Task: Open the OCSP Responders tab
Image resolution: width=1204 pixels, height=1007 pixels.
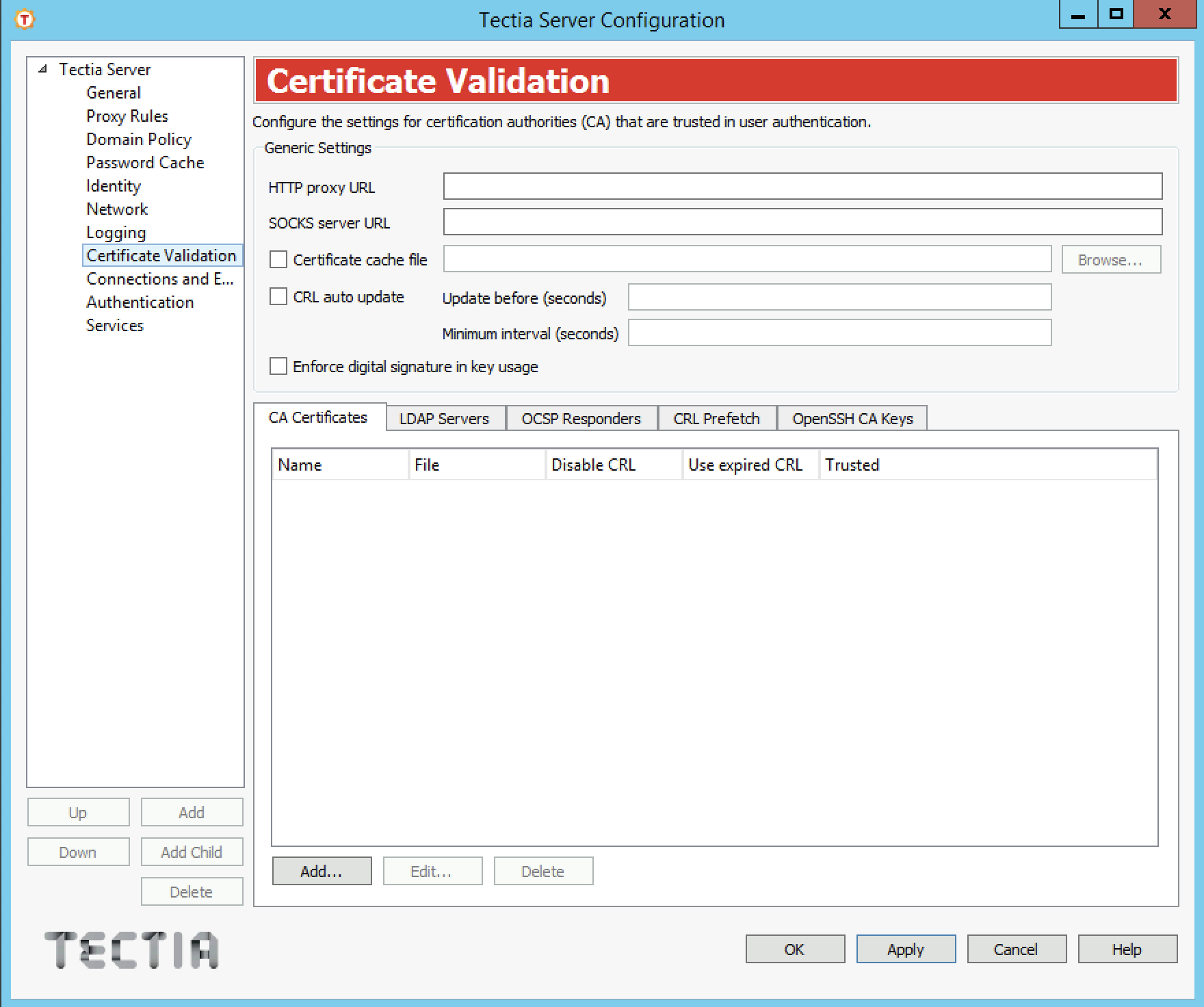Action: point(581,418)
